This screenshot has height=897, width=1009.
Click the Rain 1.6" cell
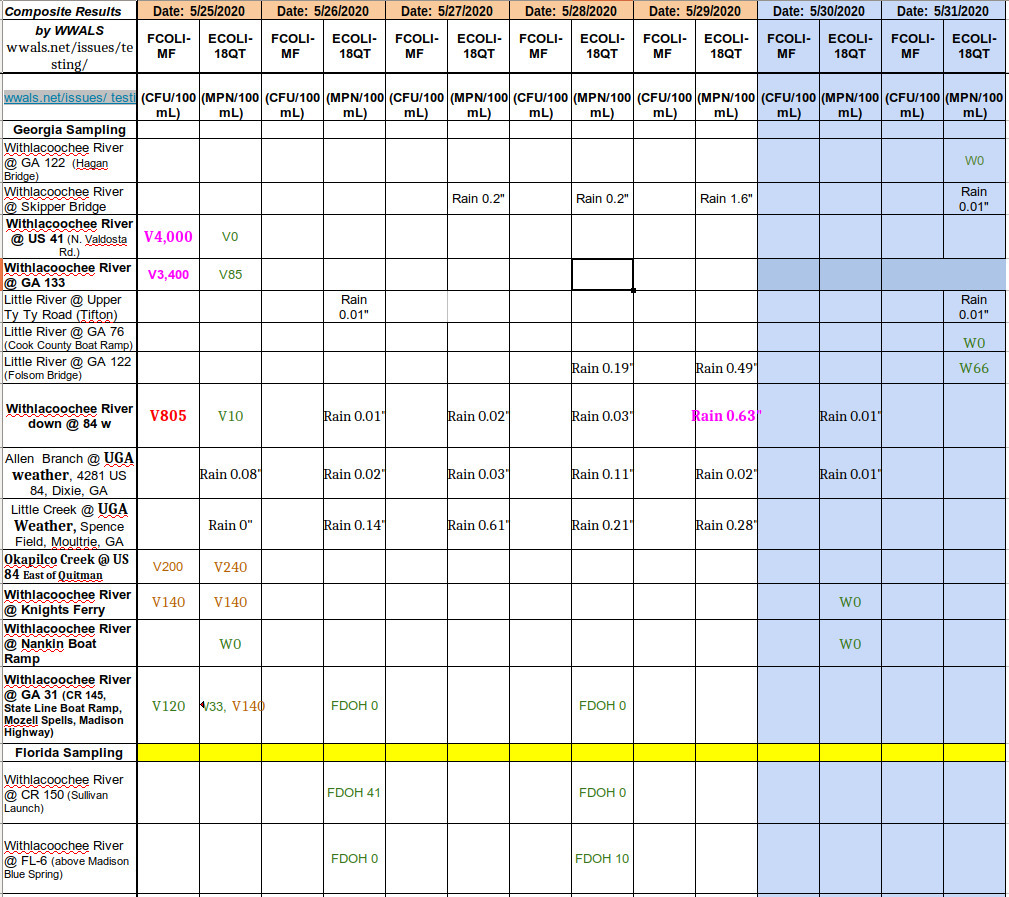pos(726,199)
